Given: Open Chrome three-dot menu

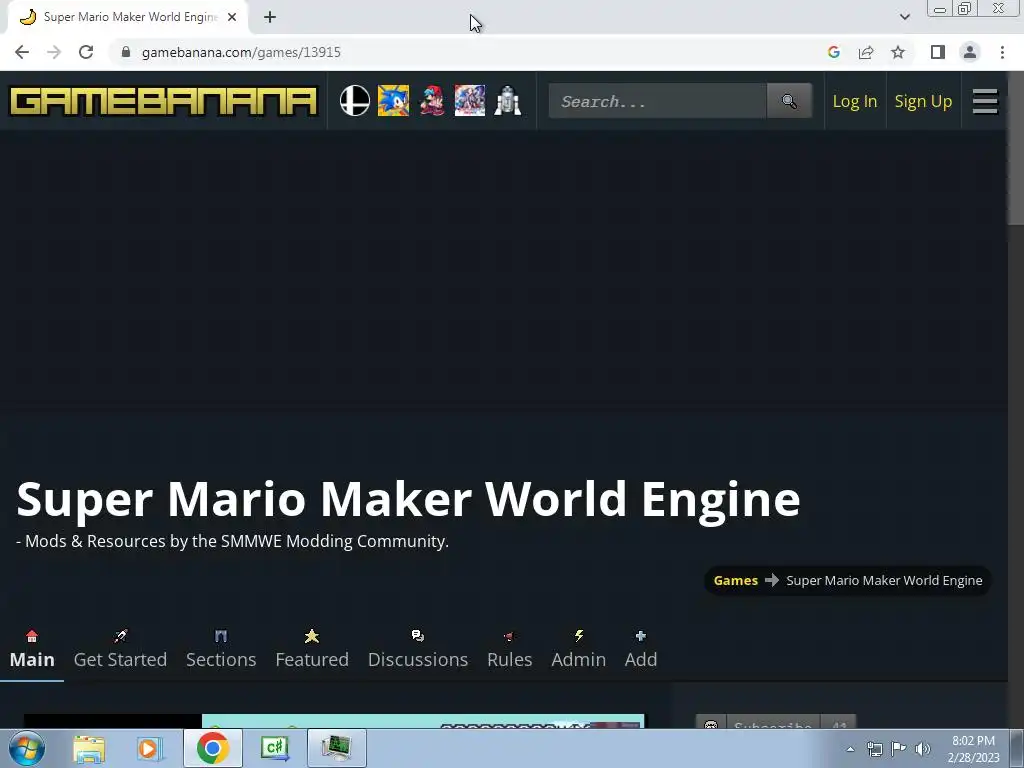Looking at the screenshot, I should pos(1002,52).
